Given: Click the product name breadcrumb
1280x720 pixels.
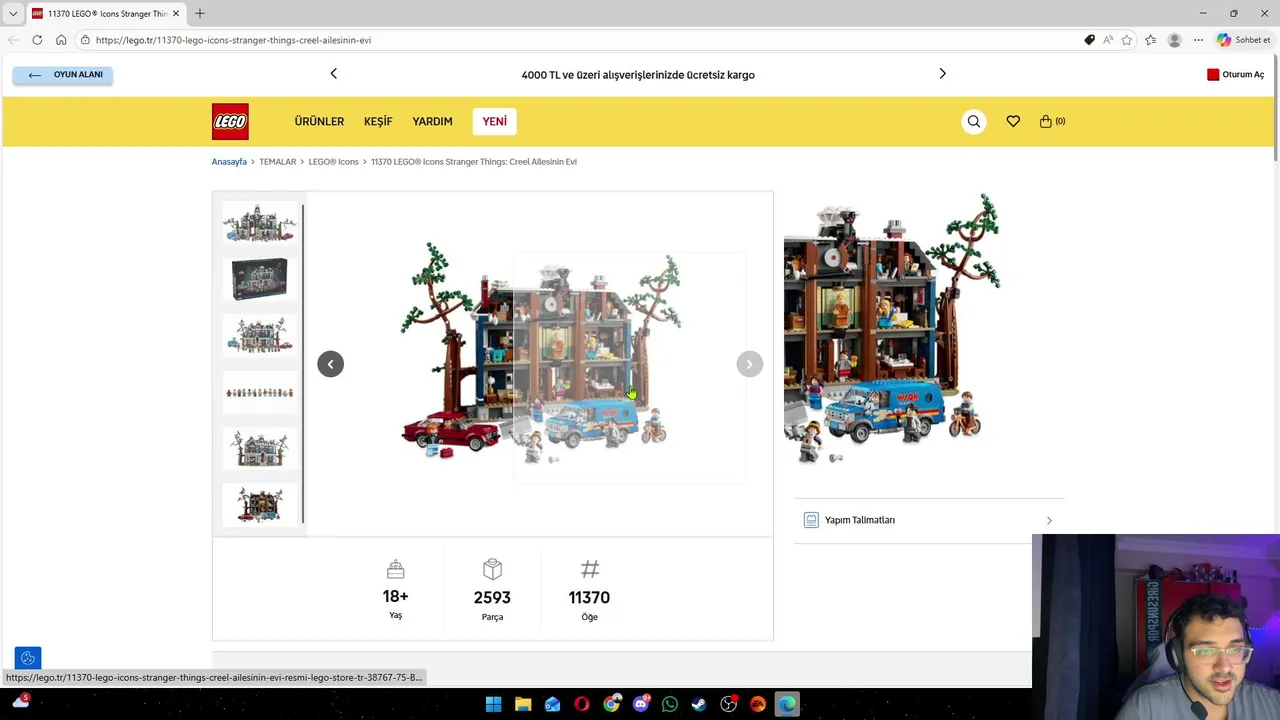Looking at the screenshot, I should tap(474, 161).
